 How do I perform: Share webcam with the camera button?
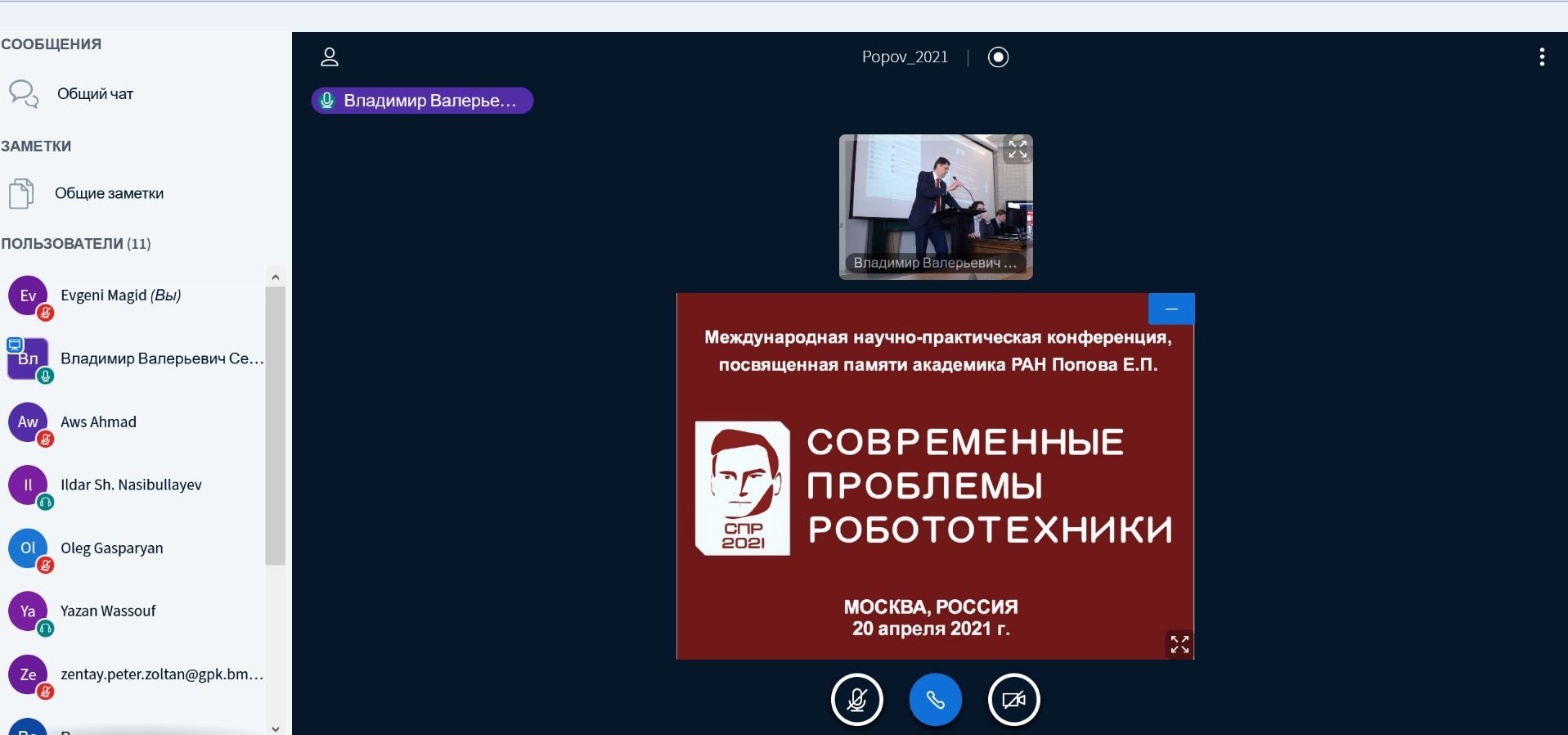1014,700
